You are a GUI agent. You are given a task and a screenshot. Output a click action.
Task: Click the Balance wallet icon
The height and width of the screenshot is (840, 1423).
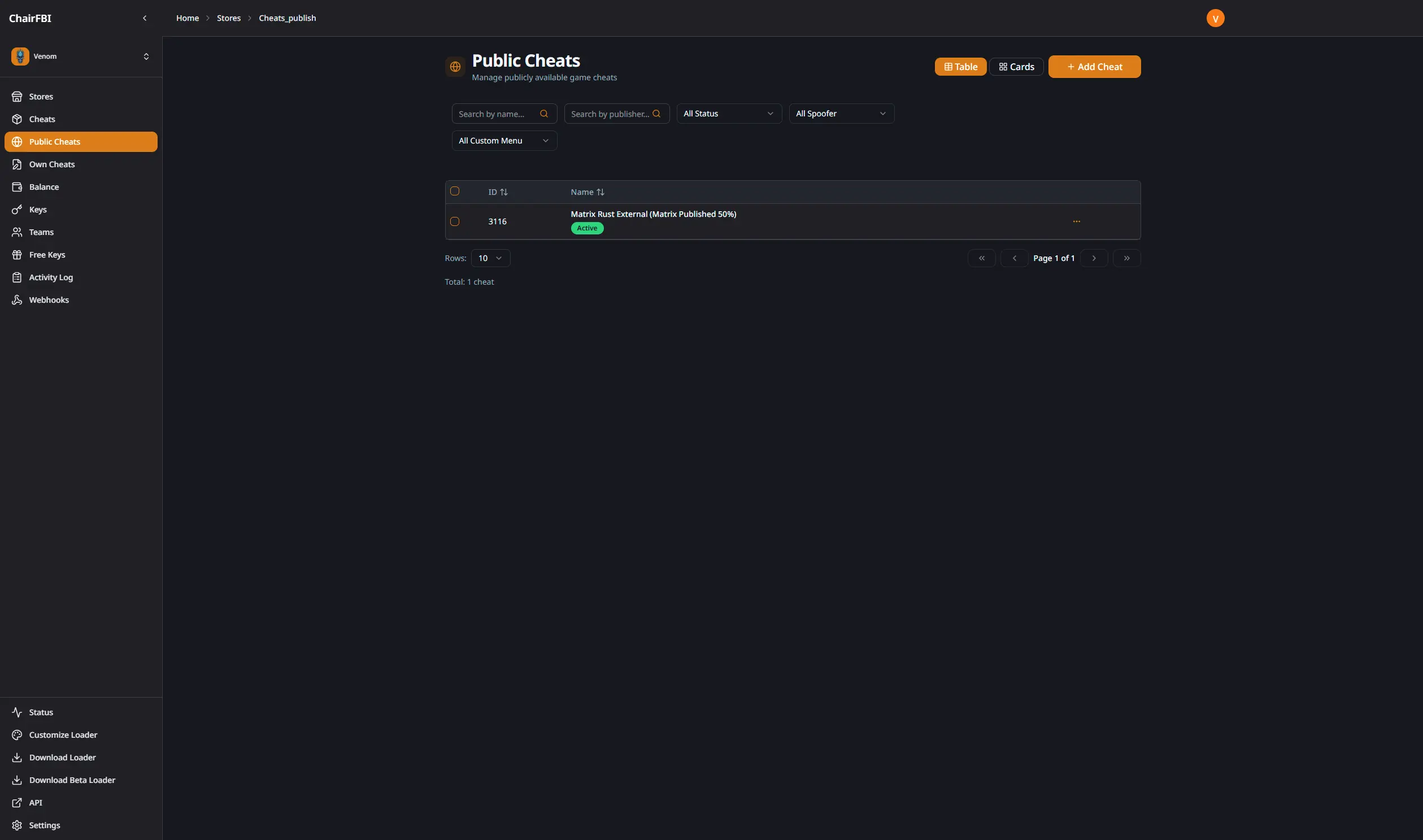point(18,187)
